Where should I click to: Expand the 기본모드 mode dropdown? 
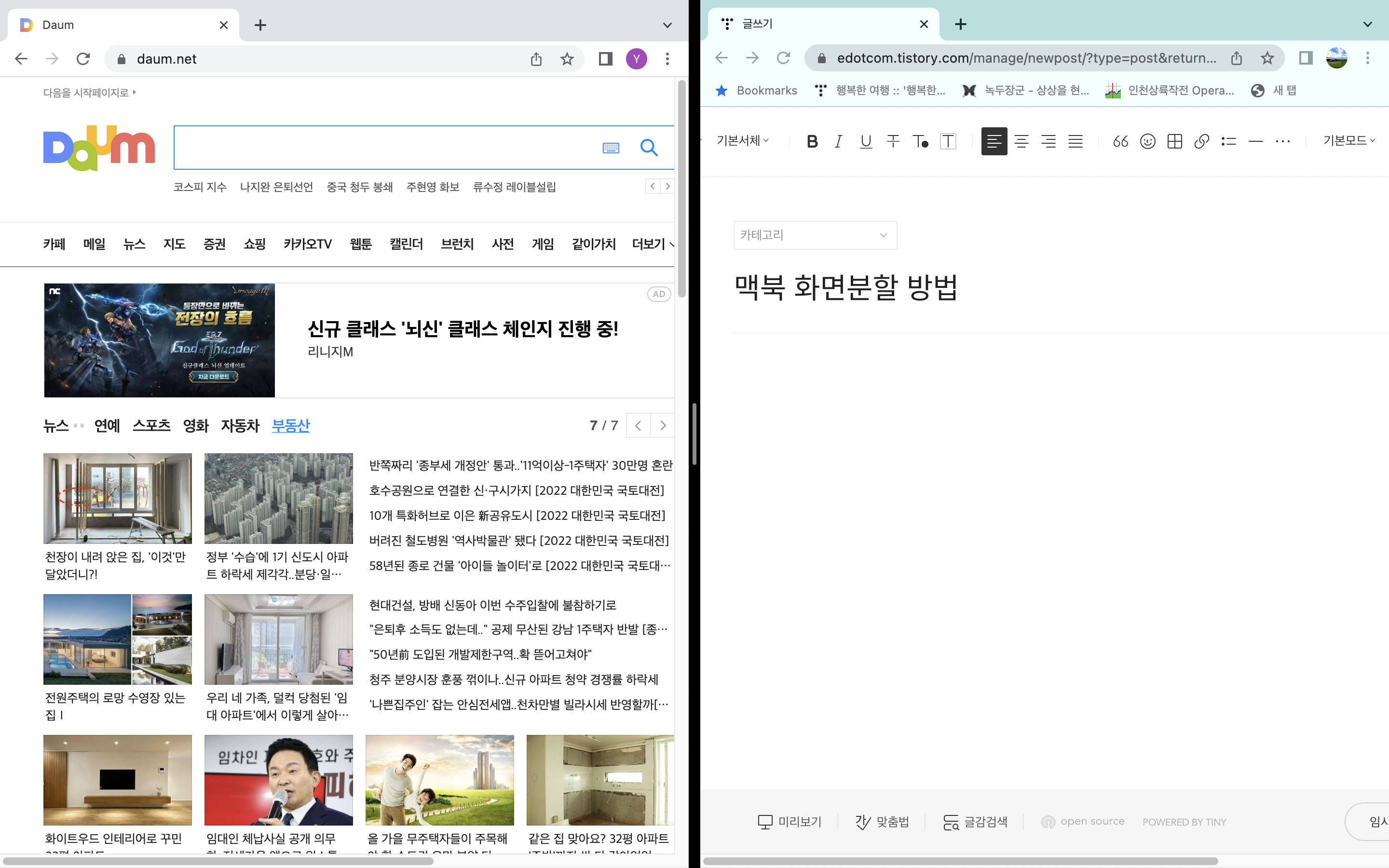pyautogui.click(x=1348, y=141)
